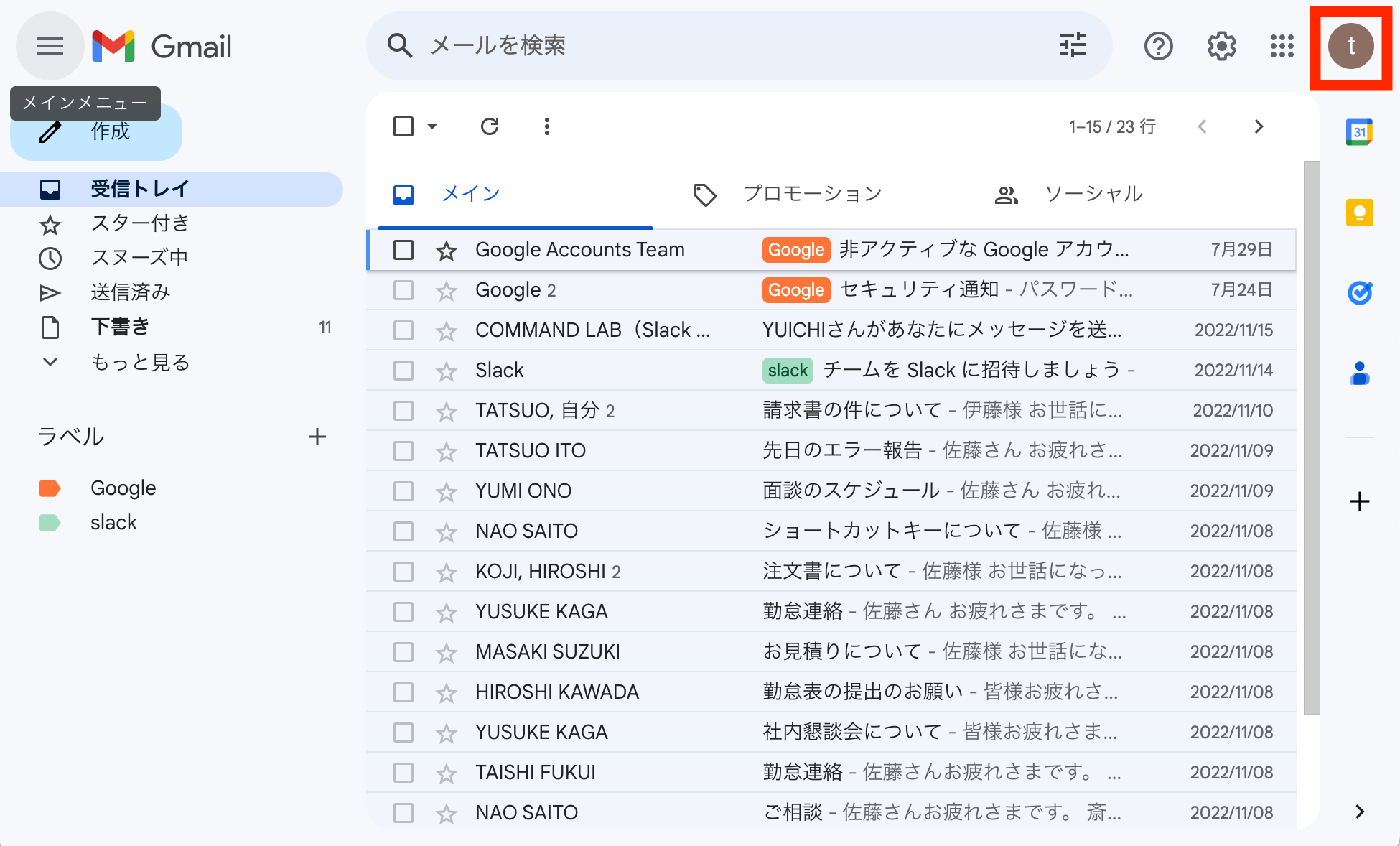Image resolution: width=1400 pixels, height=846 pixels.
Task: Open the more options three-dot menu
Action: 547,126
